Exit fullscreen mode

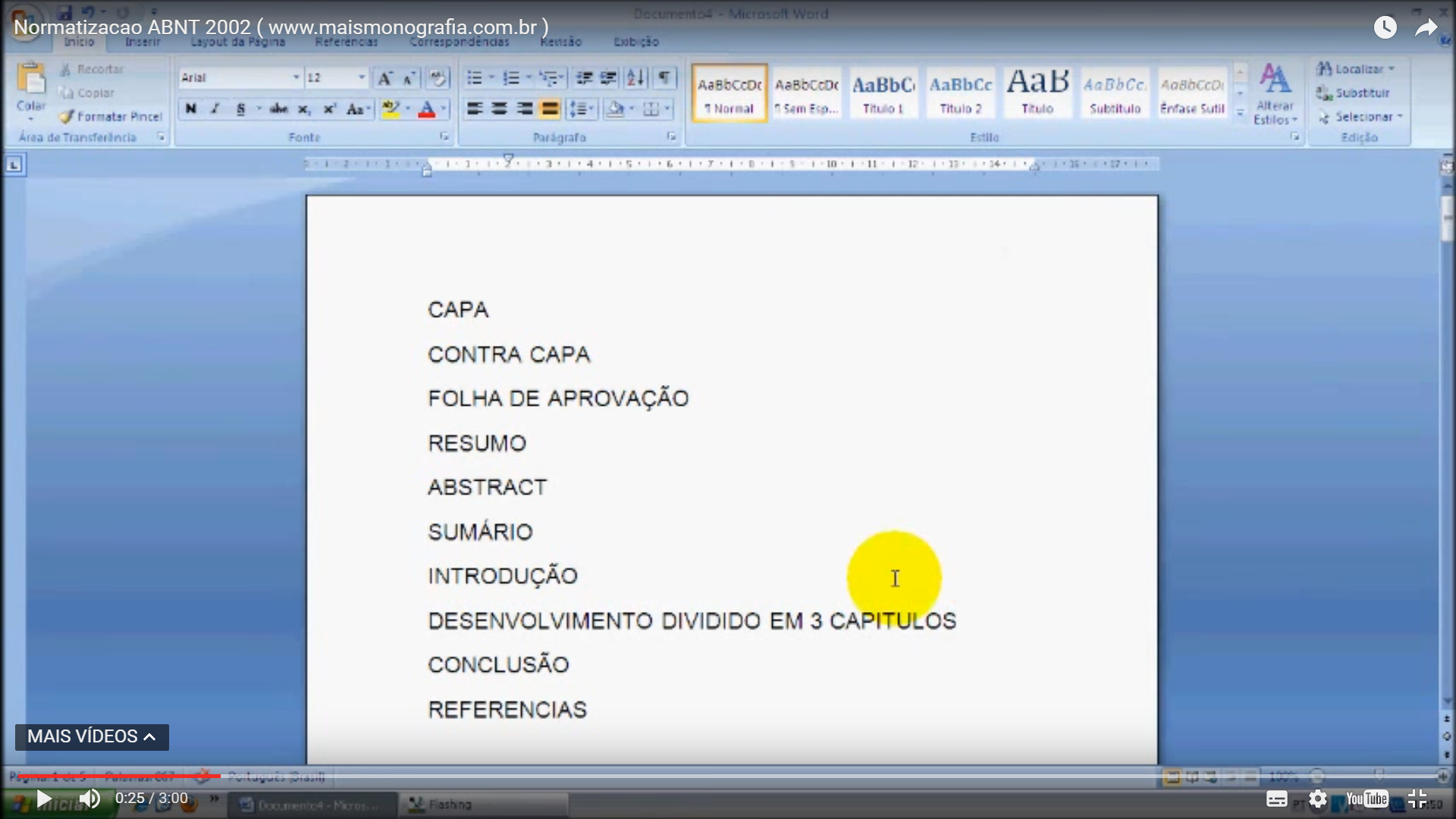point(1417,799)
